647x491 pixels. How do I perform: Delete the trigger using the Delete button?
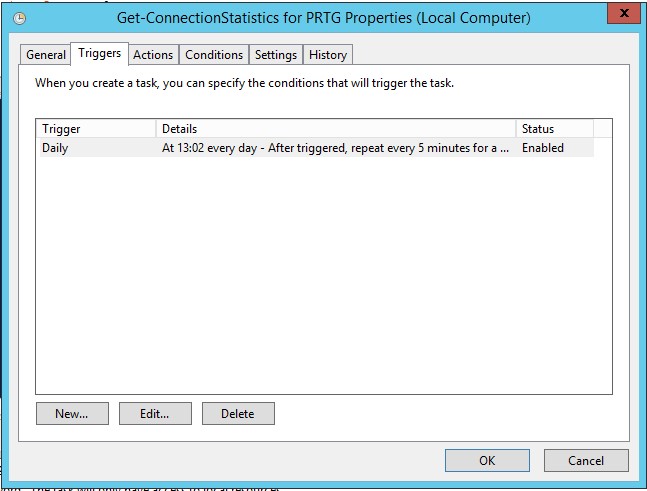(238, 413)
